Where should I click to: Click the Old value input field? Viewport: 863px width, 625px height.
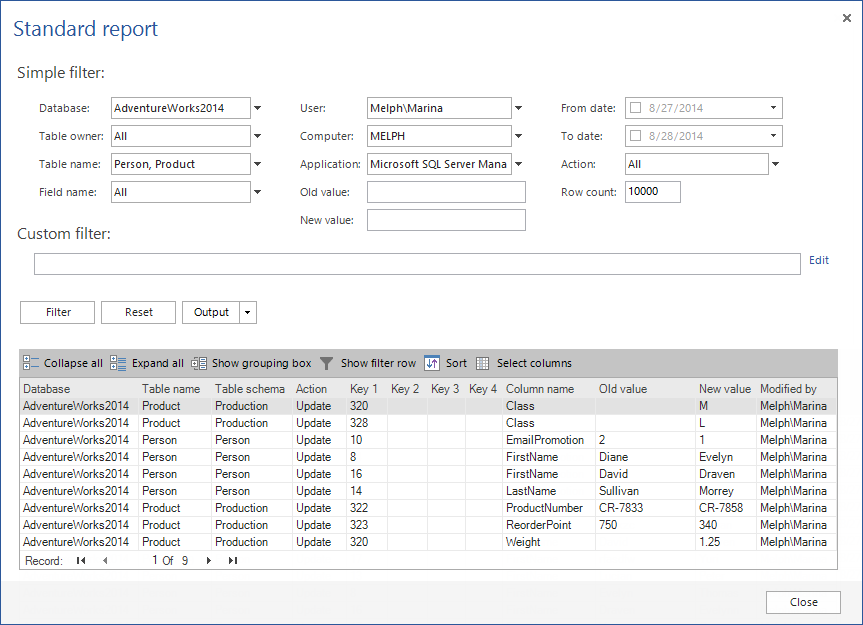[x=446, y=192]
